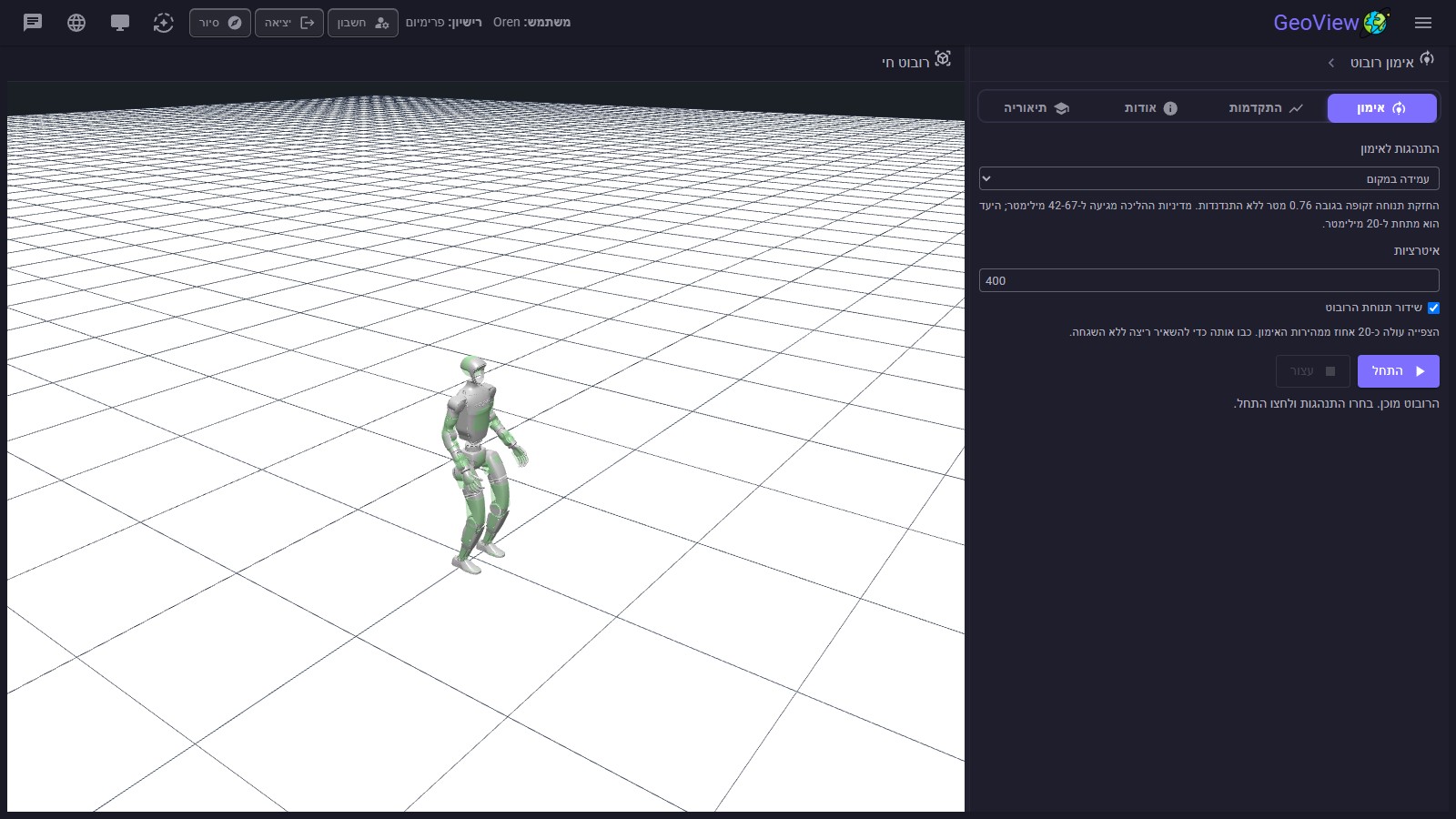Open the אודות about tab
The image size is (1456, 819).
pos(1150,108)
